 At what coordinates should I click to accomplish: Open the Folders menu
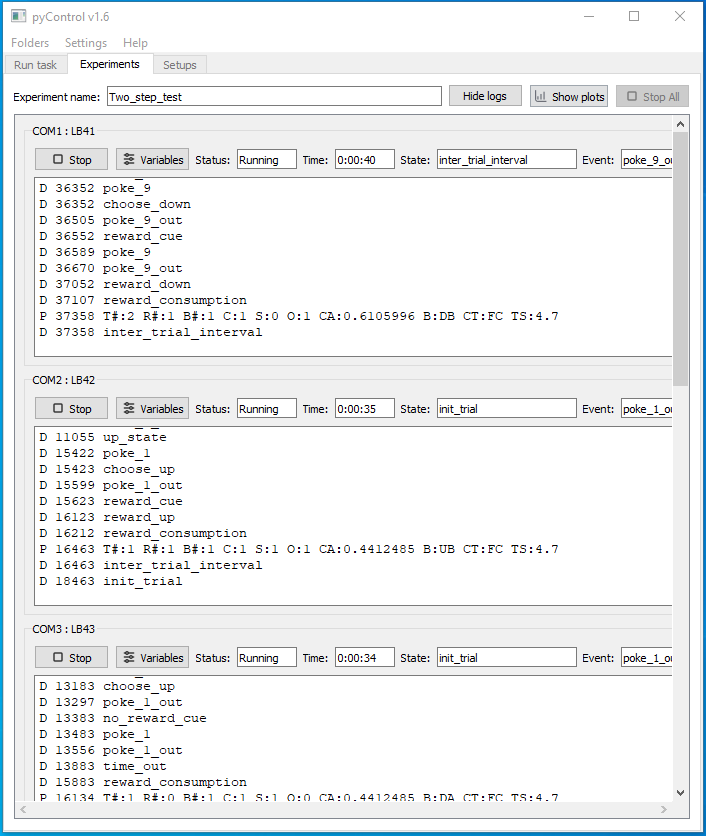click(30, 43)
